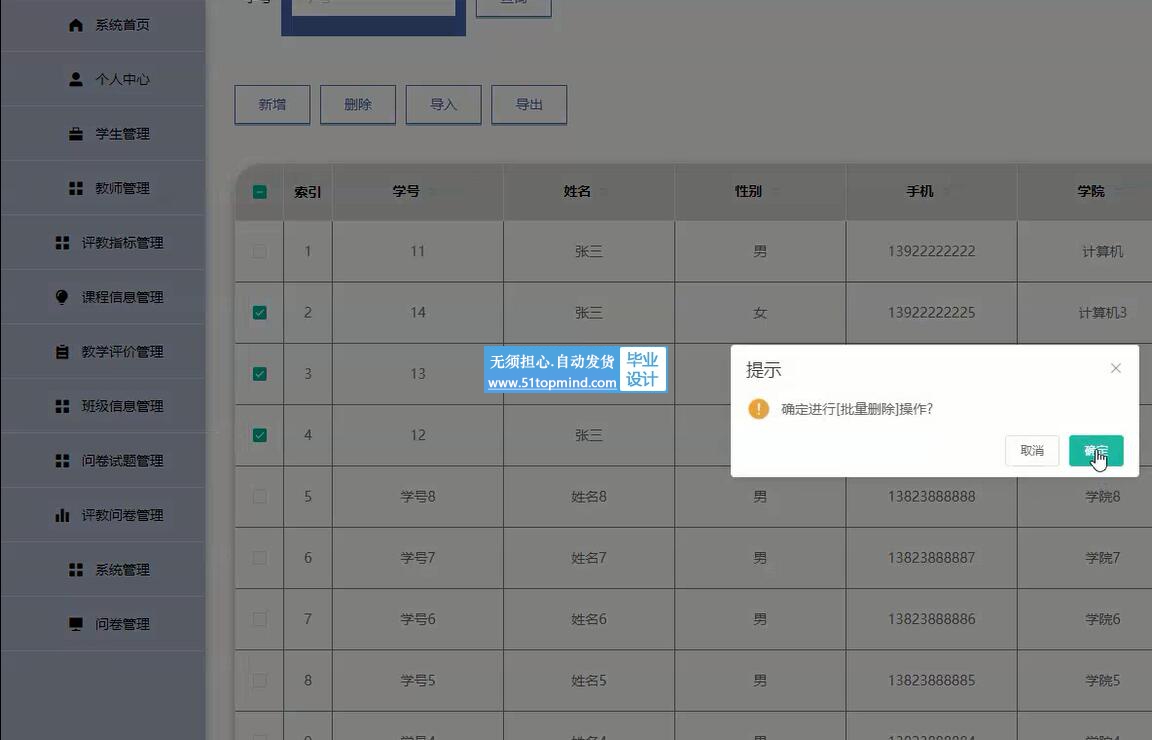
Task: Close the 提示 dialog with the X
Action: click(x=1115, y=368)
